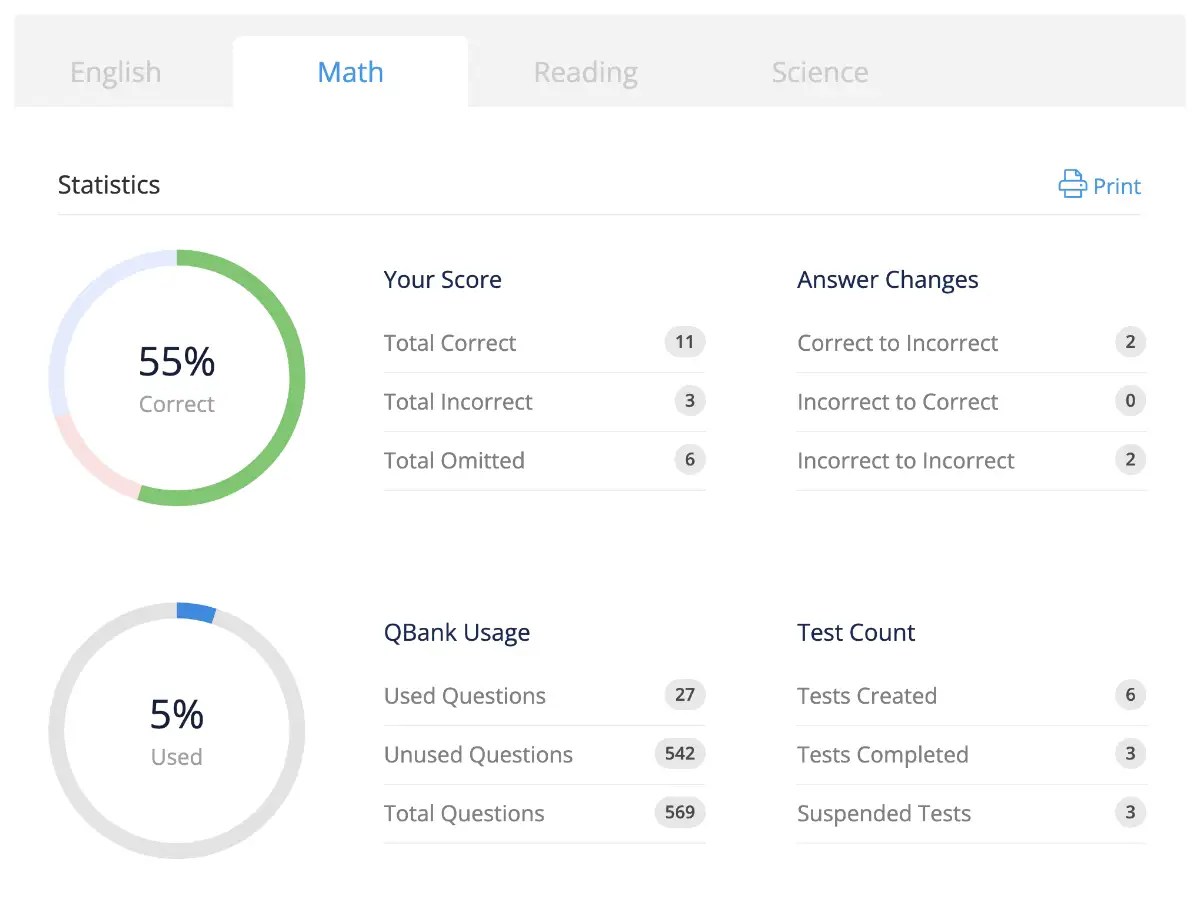
Task: Click the QBank Usage section header
Action: pyautogui.click(x=457, y=632)
